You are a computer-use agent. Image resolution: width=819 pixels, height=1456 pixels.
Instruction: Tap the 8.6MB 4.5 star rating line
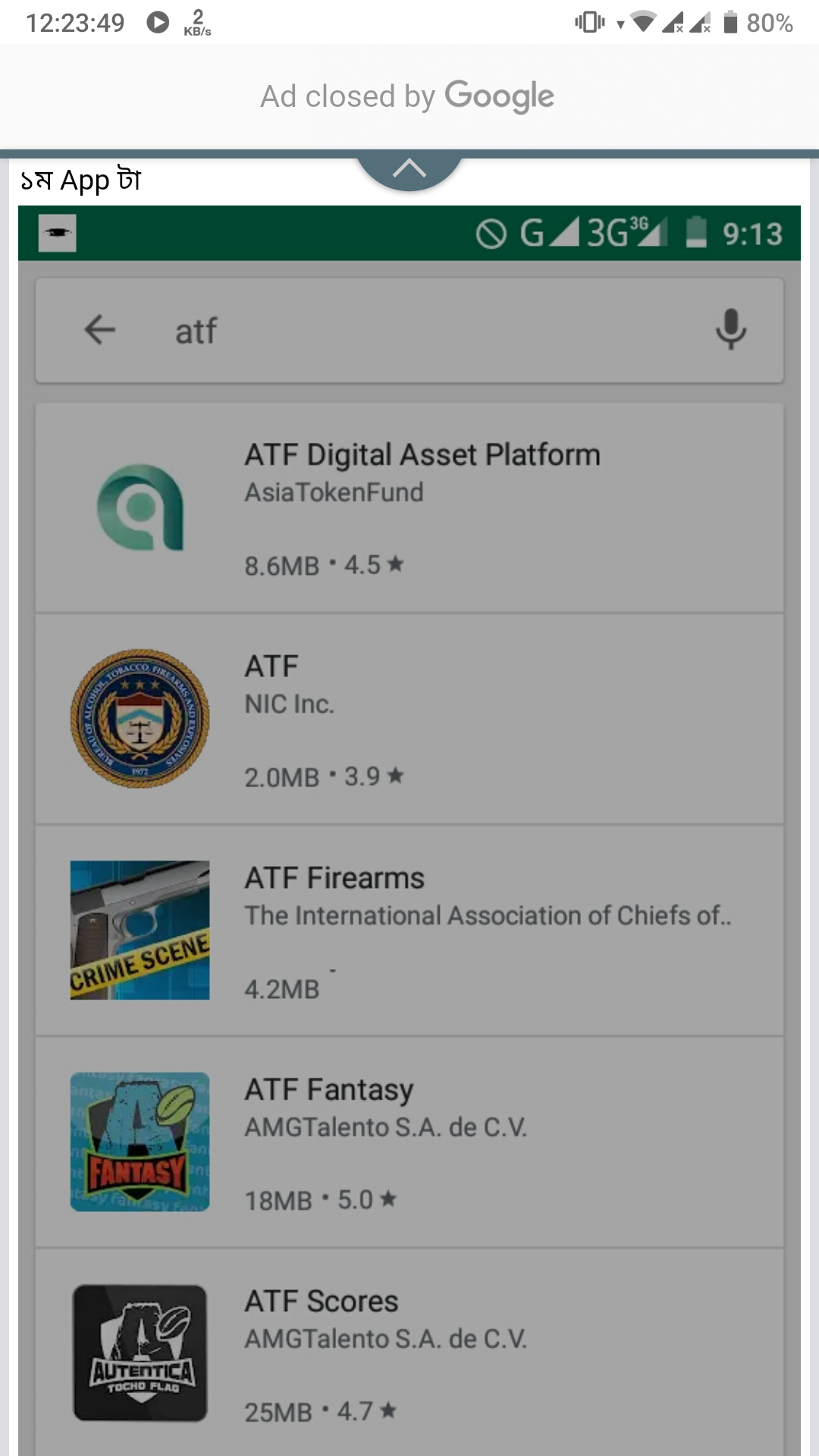[x=324, y=565]
